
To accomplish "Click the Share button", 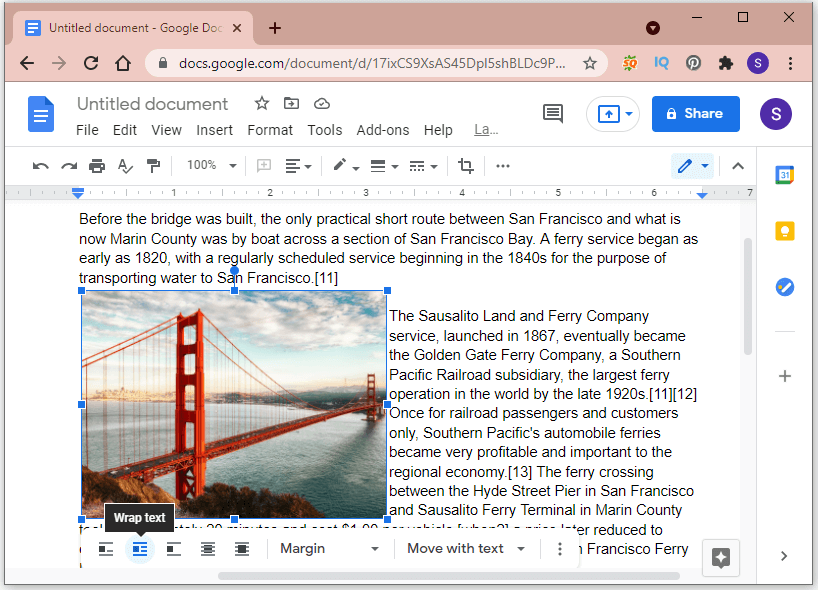I will 695,113.
